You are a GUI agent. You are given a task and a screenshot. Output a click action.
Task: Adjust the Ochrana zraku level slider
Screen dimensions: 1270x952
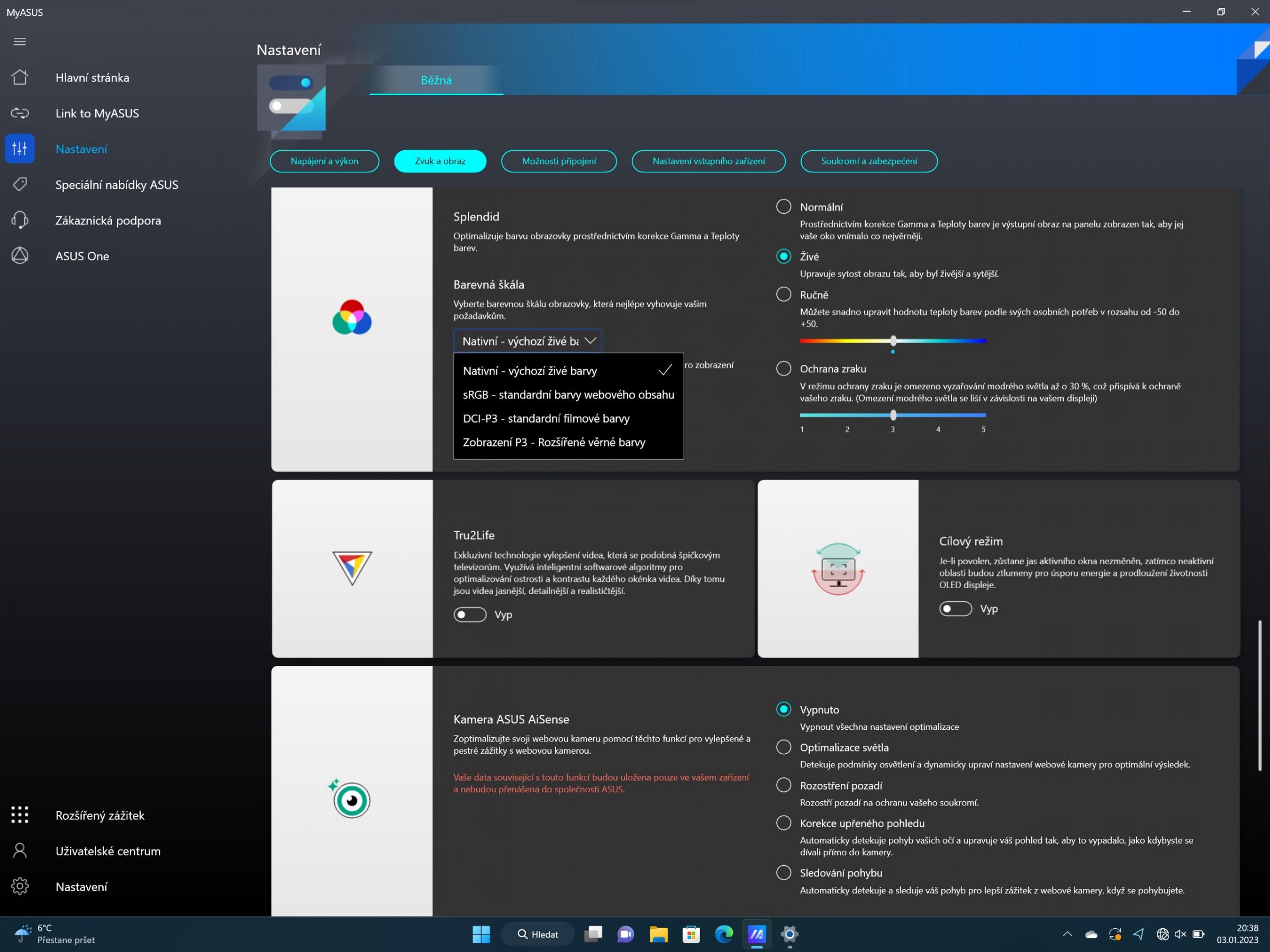pyautogui.click(x=893, y=415)
